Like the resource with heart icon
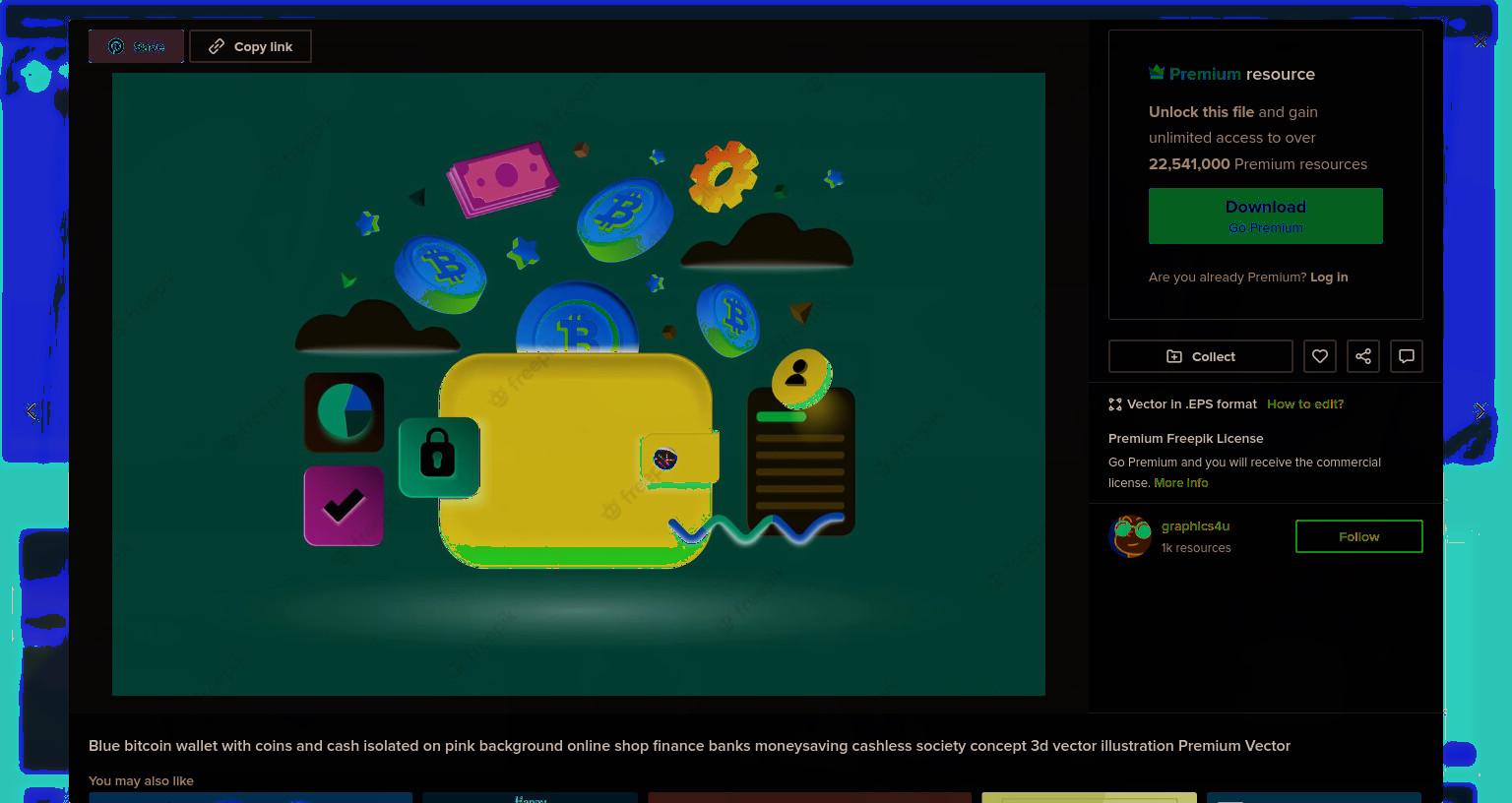This screenshot has width=1512, height=803. coord(1319,356)
